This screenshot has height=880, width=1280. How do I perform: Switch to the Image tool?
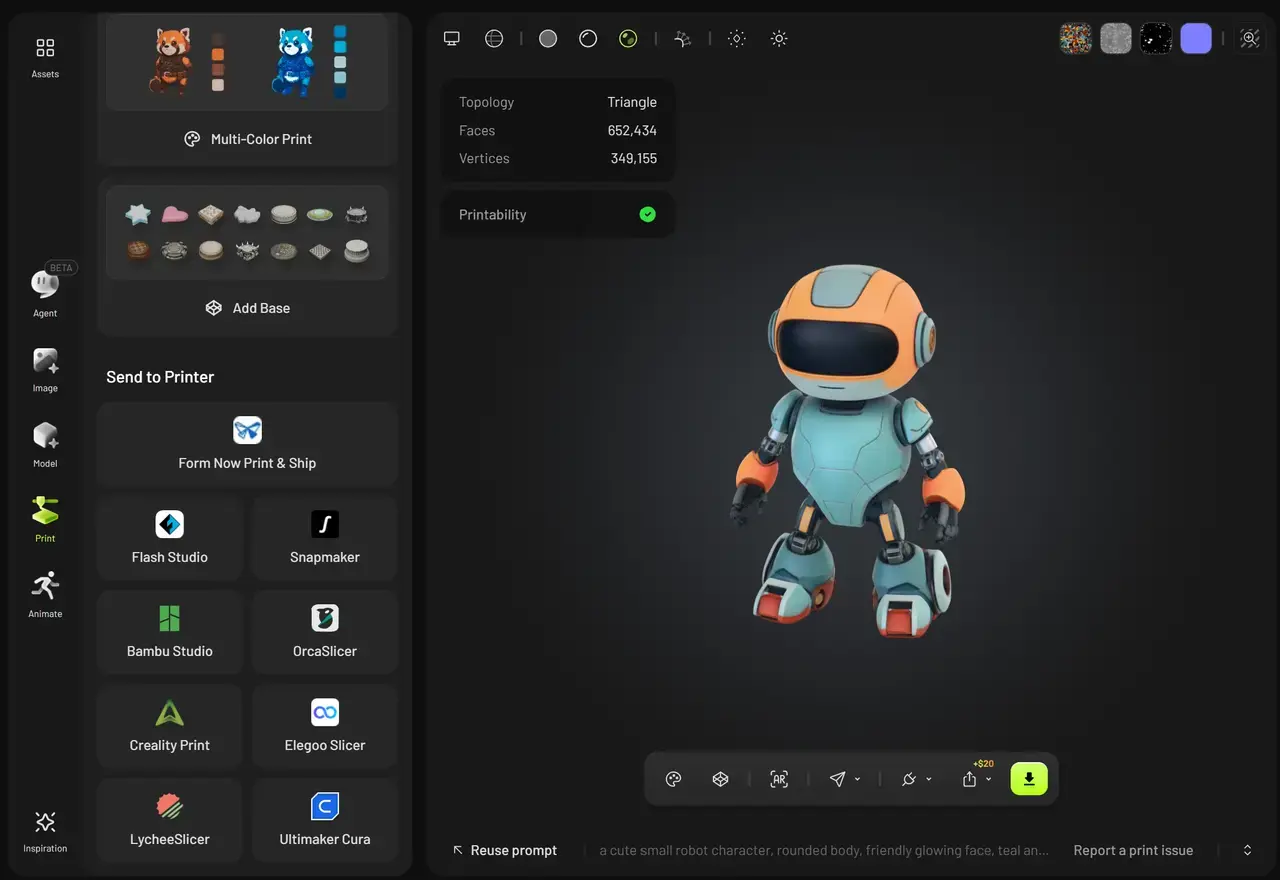coord(45,370)
